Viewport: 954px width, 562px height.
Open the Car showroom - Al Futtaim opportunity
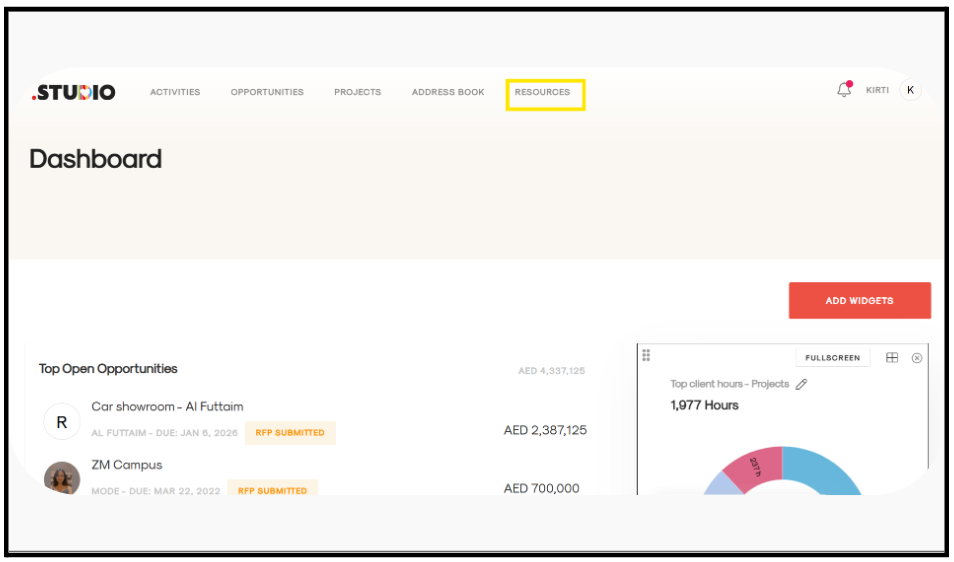coord(167,407)
